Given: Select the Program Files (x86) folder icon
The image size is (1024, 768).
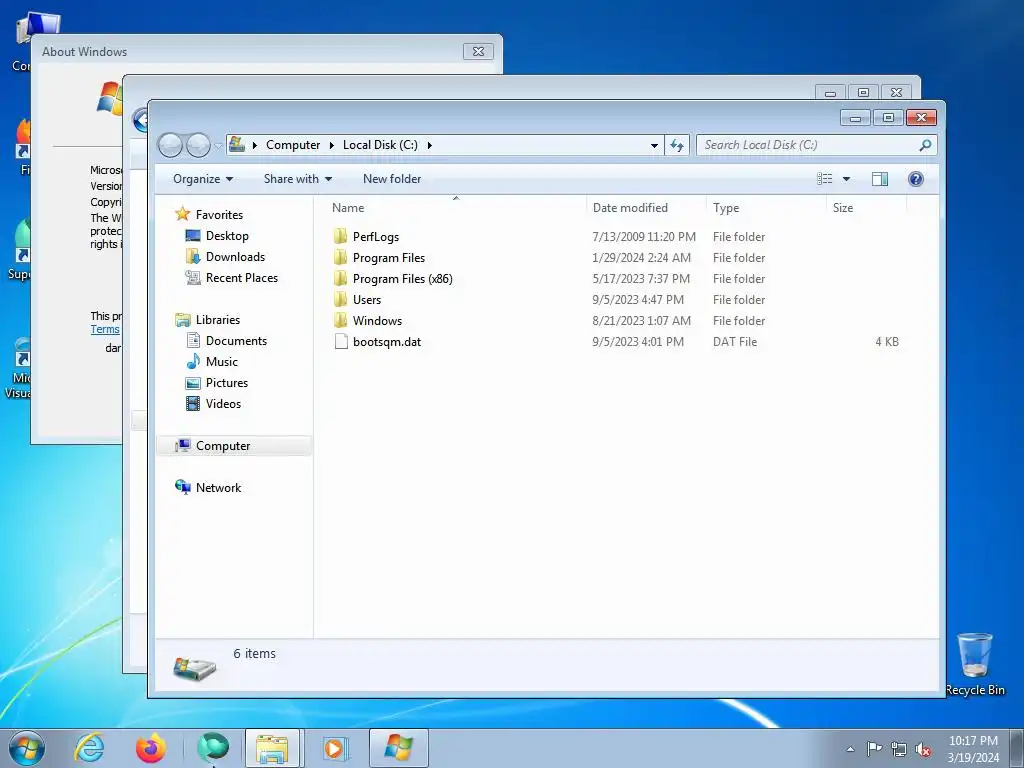Looking at the screenshot, I should pos(341,278).
